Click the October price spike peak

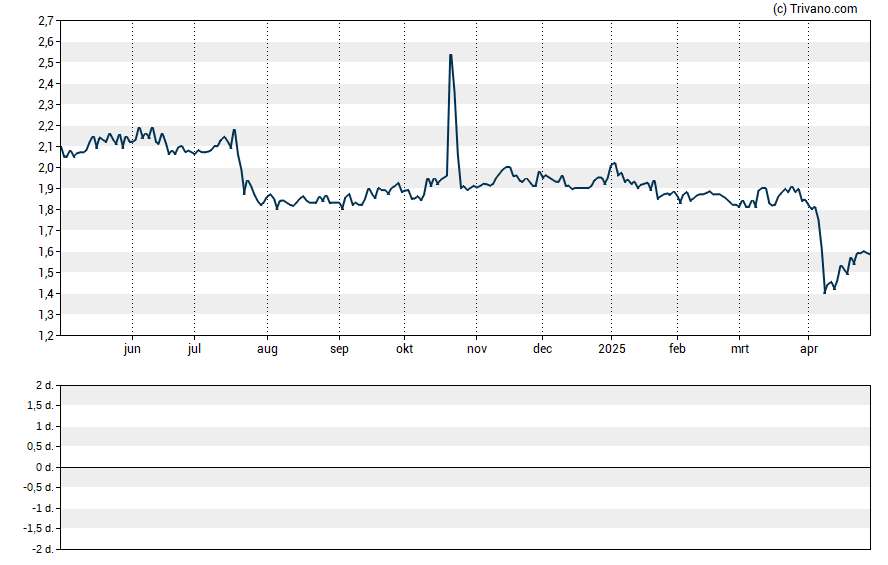[450, 55]
